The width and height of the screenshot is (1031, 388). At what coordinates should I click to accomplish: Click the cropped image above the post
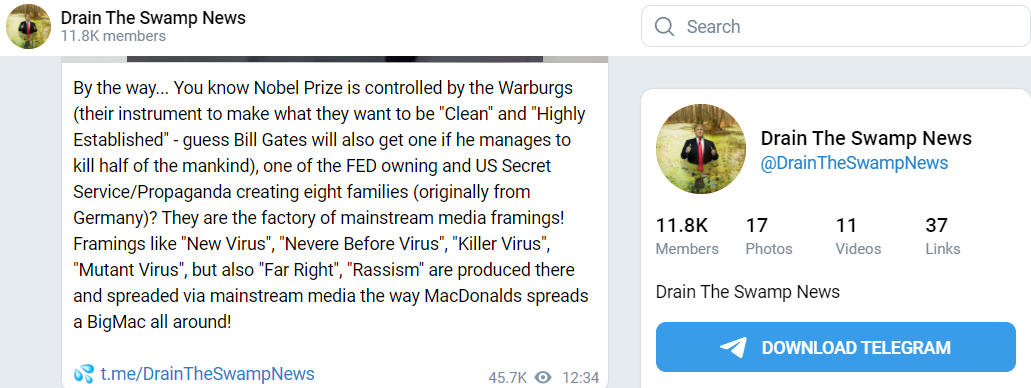335,59
